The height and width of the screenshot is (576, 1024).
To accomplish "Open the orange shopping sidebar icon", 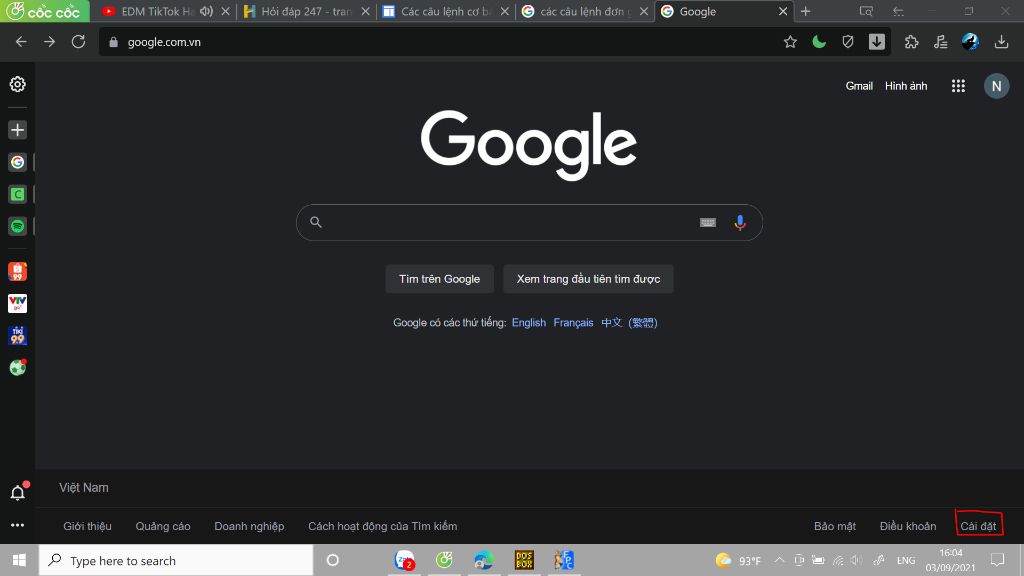I will click(18, 271).
